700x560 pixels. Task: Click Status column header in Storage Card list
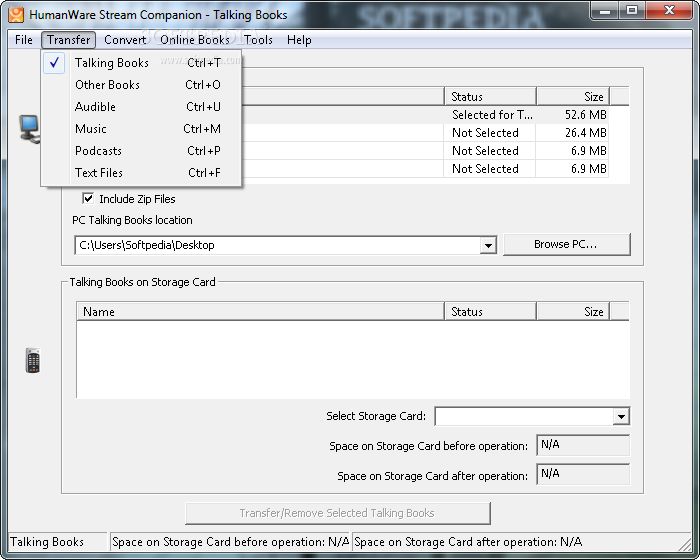[490, 311]
